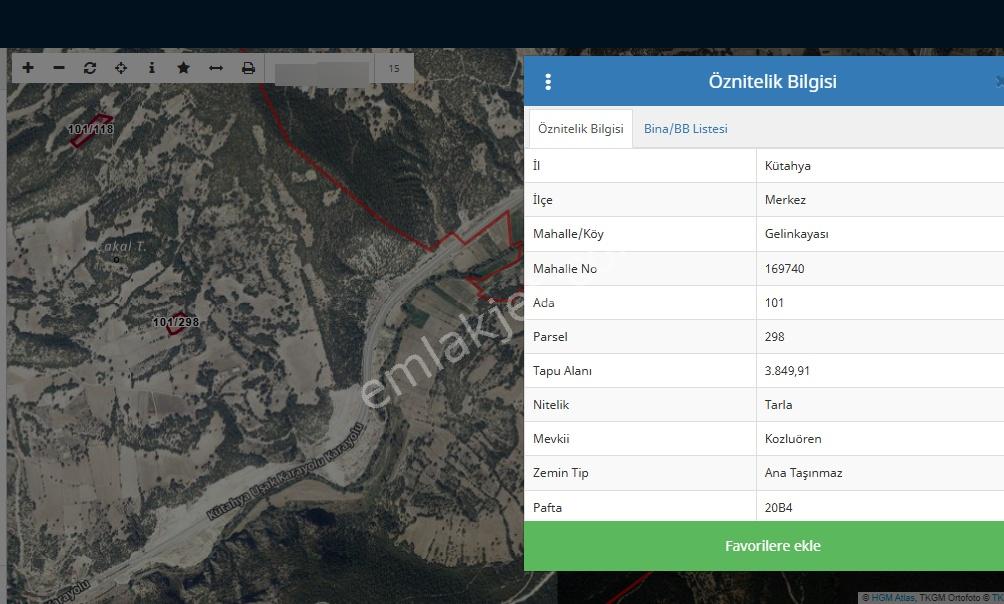The height and width of the screenshot is (604, 1004).
Task: Click the Kütahya value in İl row
Action: (788, 166)
